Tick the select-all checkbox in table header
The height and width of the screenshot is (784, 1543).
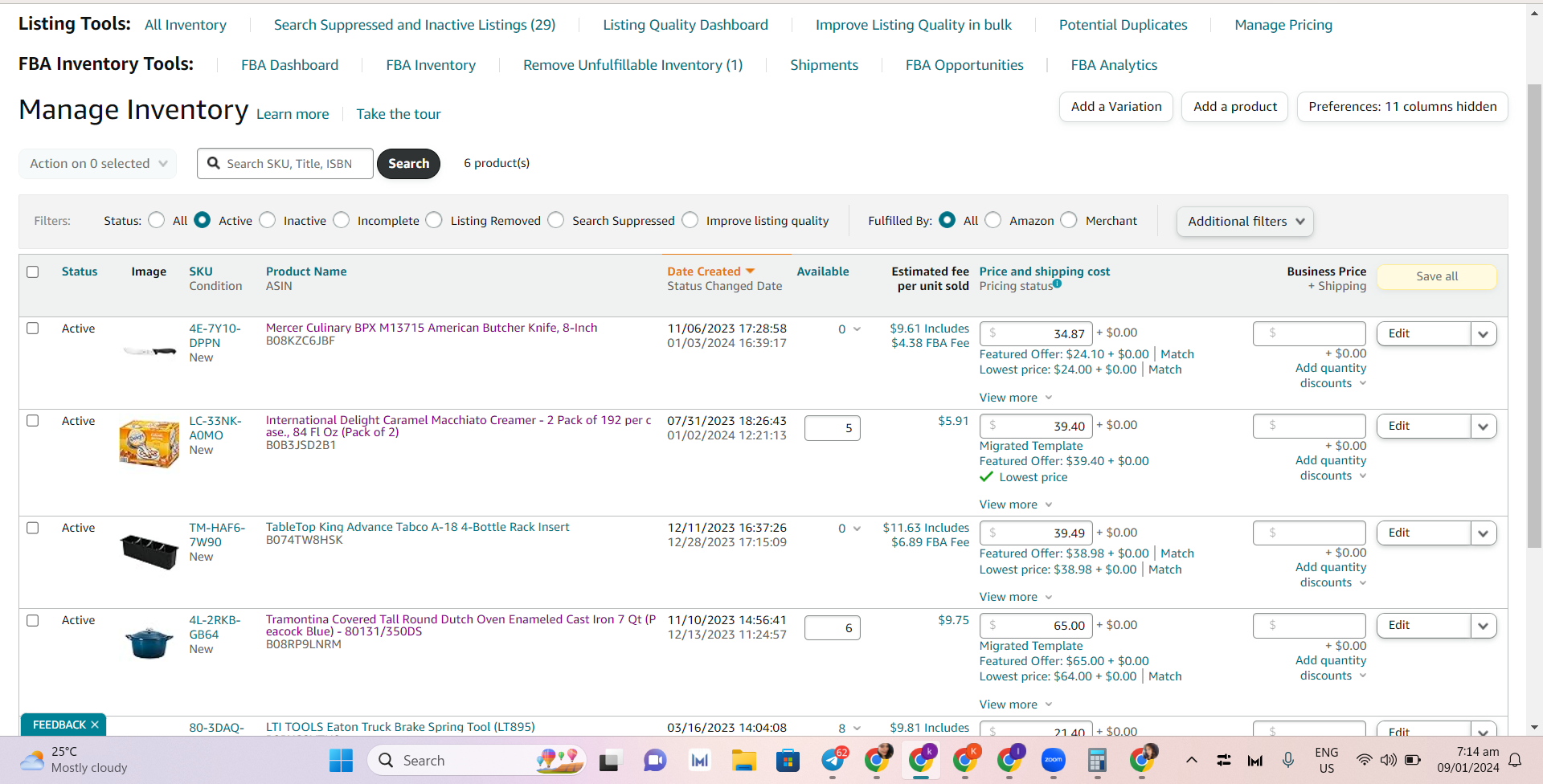tap(33, 272)
